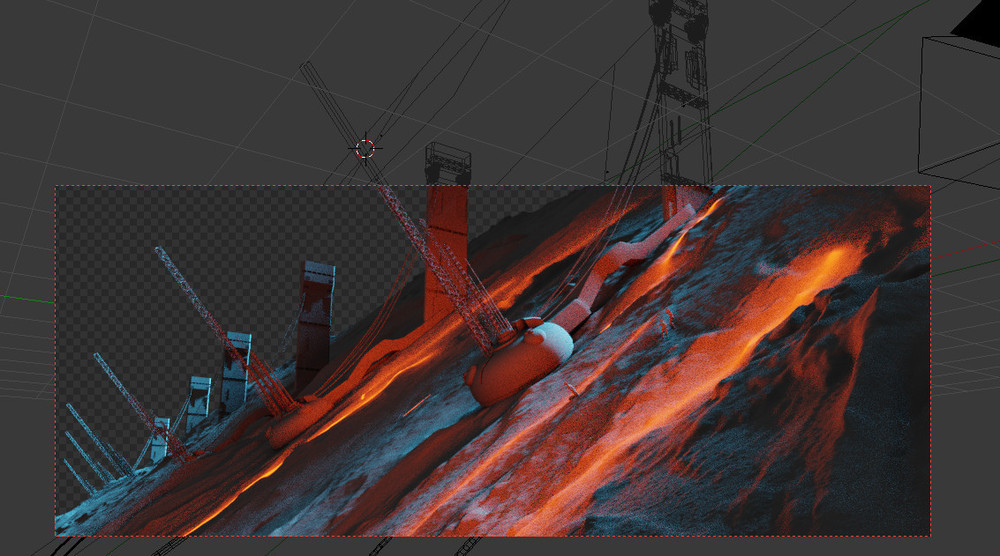The image size is (1000, 556).
Task: Click the green axis line at left edge
Action: (x=25, y=299)
